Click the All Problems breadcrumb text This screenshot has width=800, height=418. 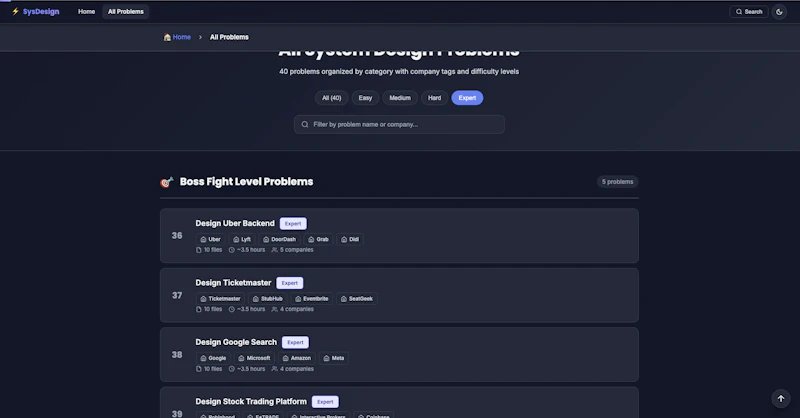click(229, 37)
